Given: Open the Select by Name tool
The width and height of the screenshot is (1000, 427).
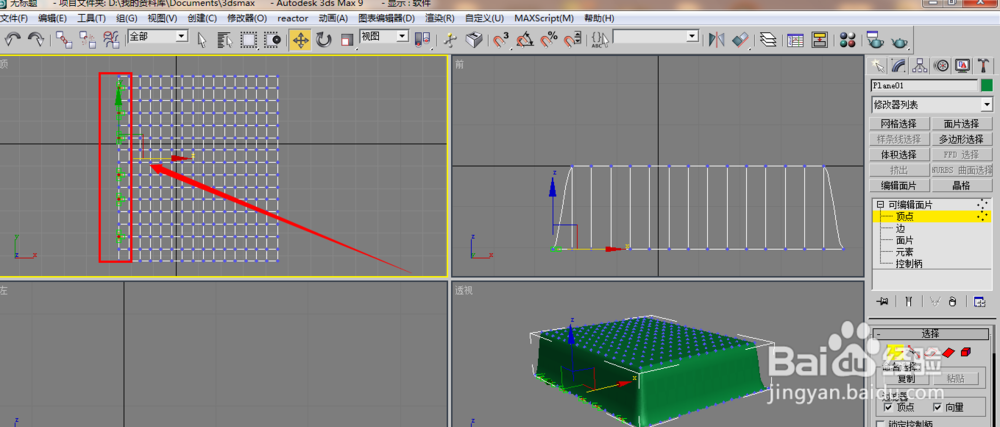Looking at the screenshot, I should coord(225,40).
